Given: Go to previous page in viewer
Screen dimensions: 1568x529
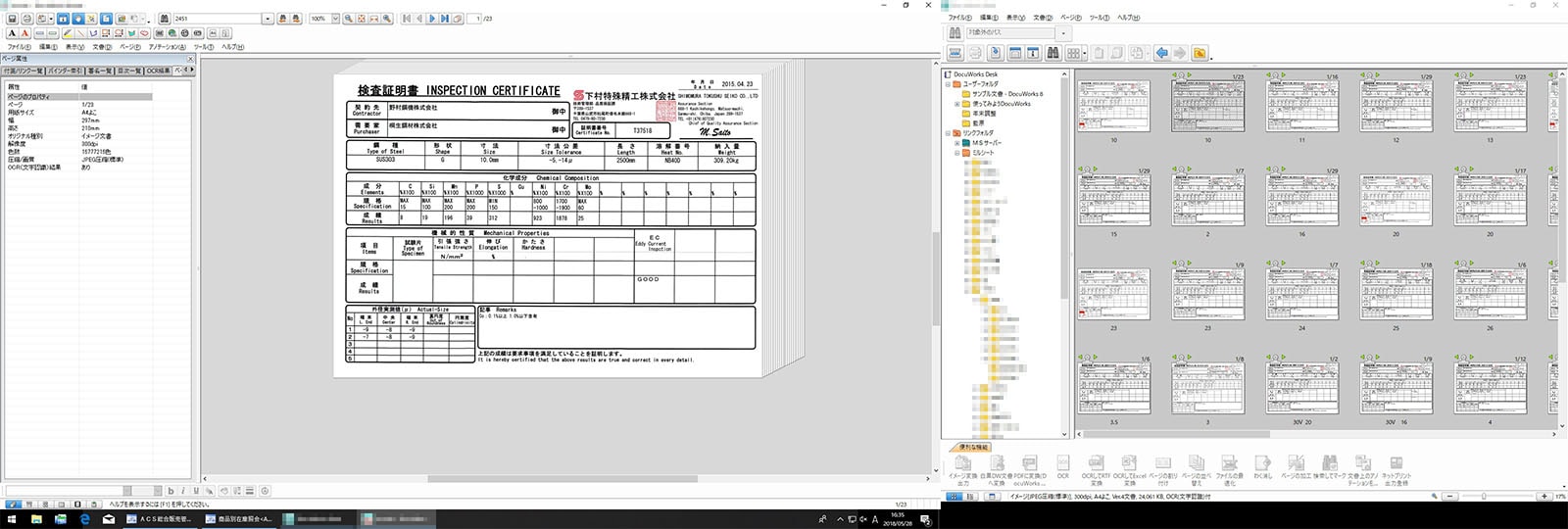Looking at the screenshot, I should click(x=418, y=19).
